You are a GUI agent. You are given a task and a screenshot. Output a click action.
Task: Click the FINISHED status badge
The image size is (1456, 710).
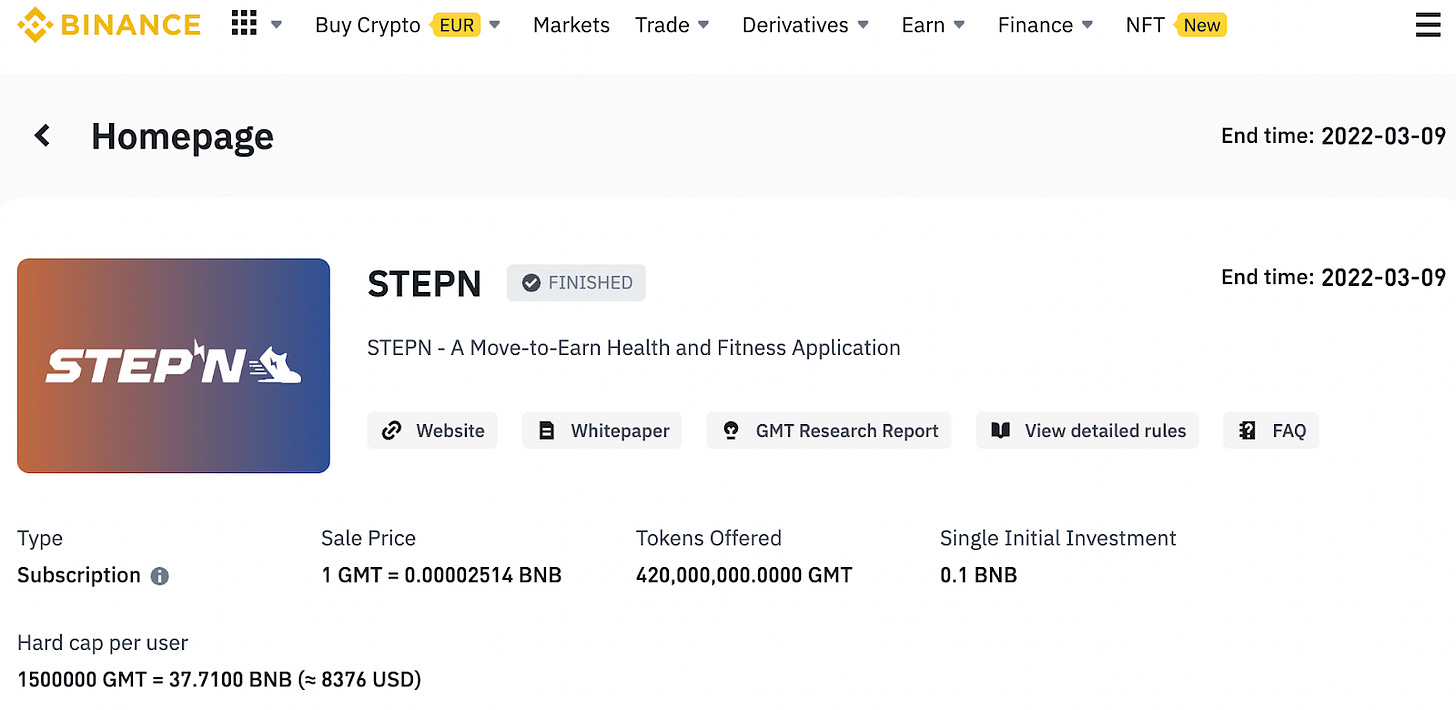[576, 283]
